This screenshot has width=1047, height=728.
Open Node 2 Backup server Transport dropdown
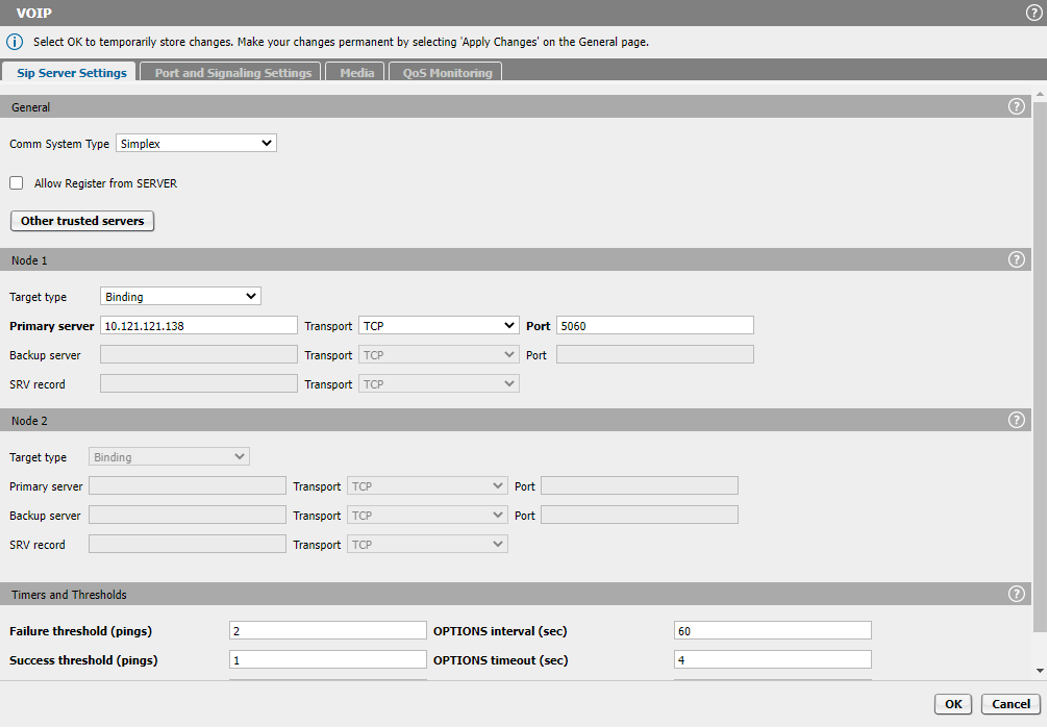pos(427,515)
